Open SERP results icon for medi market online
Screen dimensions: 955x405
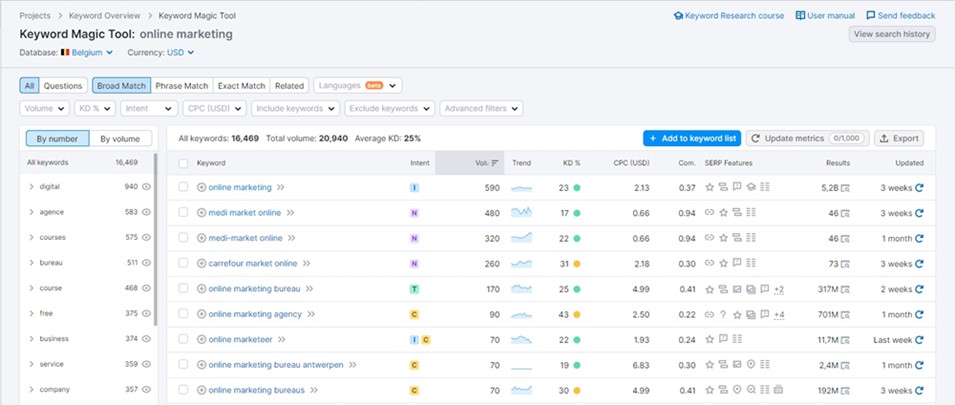pyautogui.click(x=845, y=213)
